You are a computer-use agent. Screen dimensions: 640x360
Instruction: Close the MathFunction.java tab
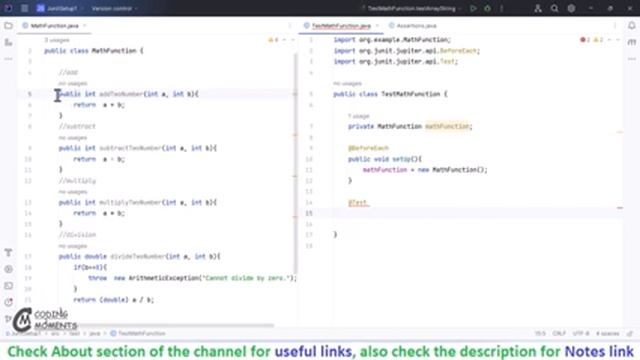[x=84, y=26]
